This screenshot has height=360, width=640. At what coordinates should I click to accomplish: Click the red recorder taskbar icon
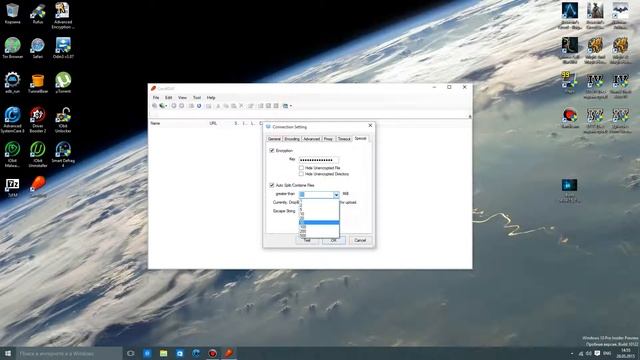point(212,353)
